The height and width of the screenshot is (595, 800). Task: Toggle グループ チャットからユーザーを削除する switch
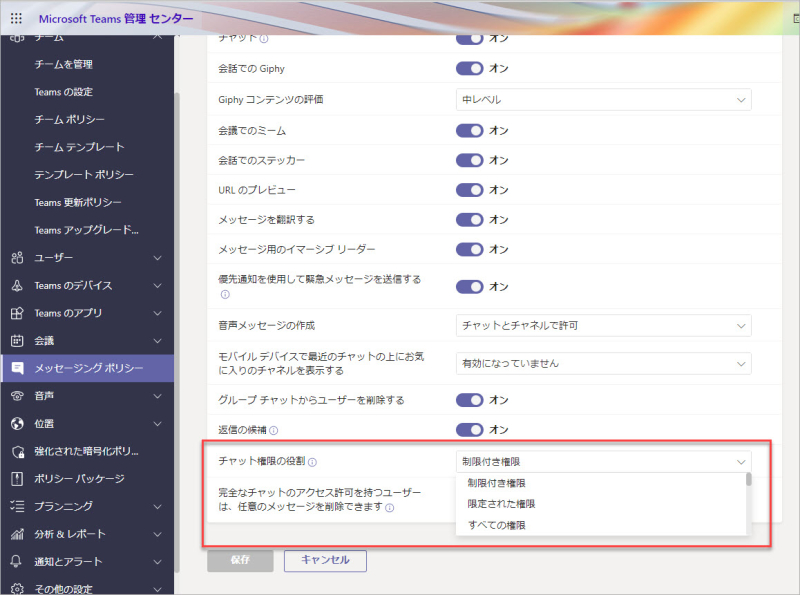click(469, 400)
